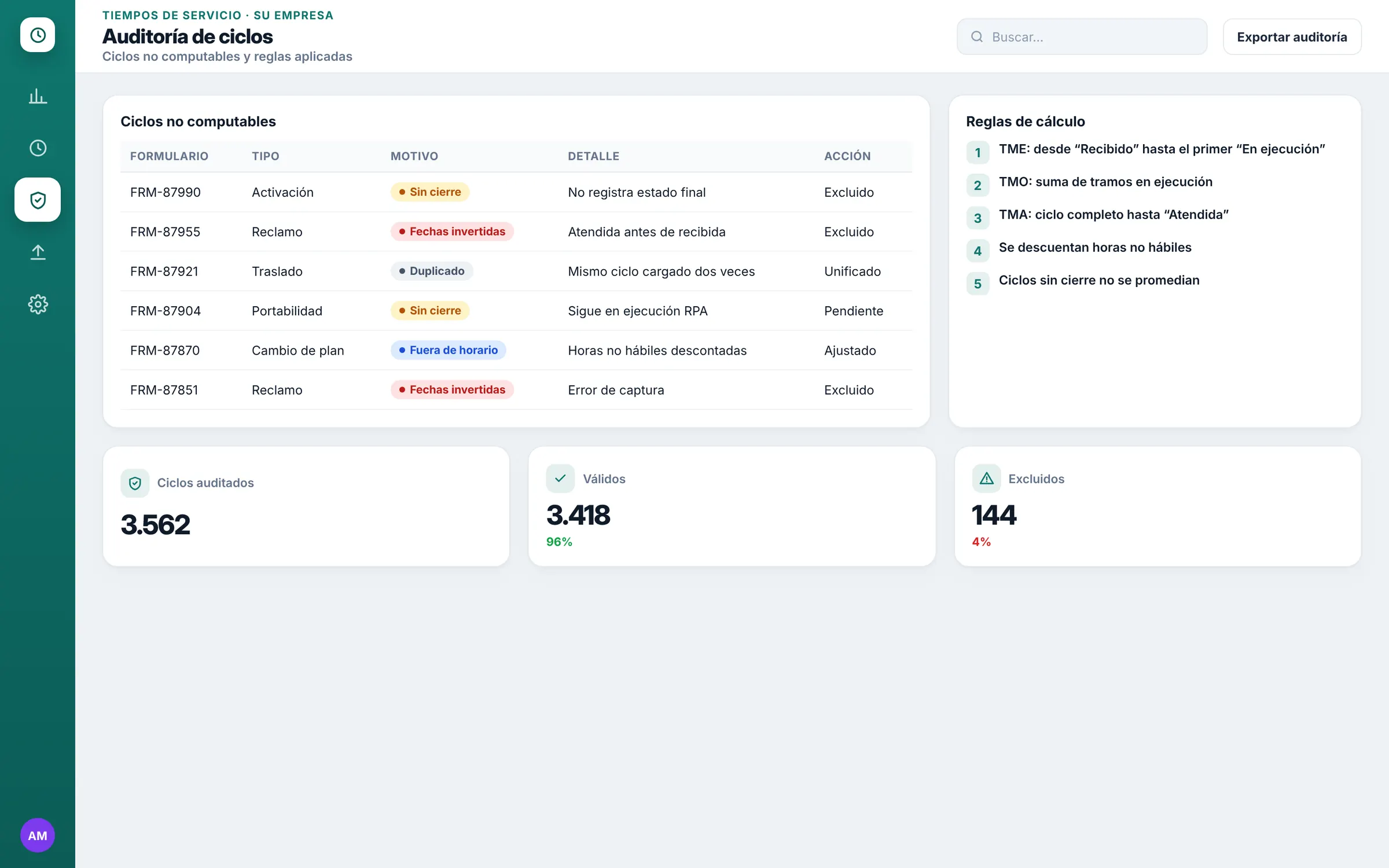1389x868 pixels.
Task: Click the TIPO column header
Action: (266, 156)
